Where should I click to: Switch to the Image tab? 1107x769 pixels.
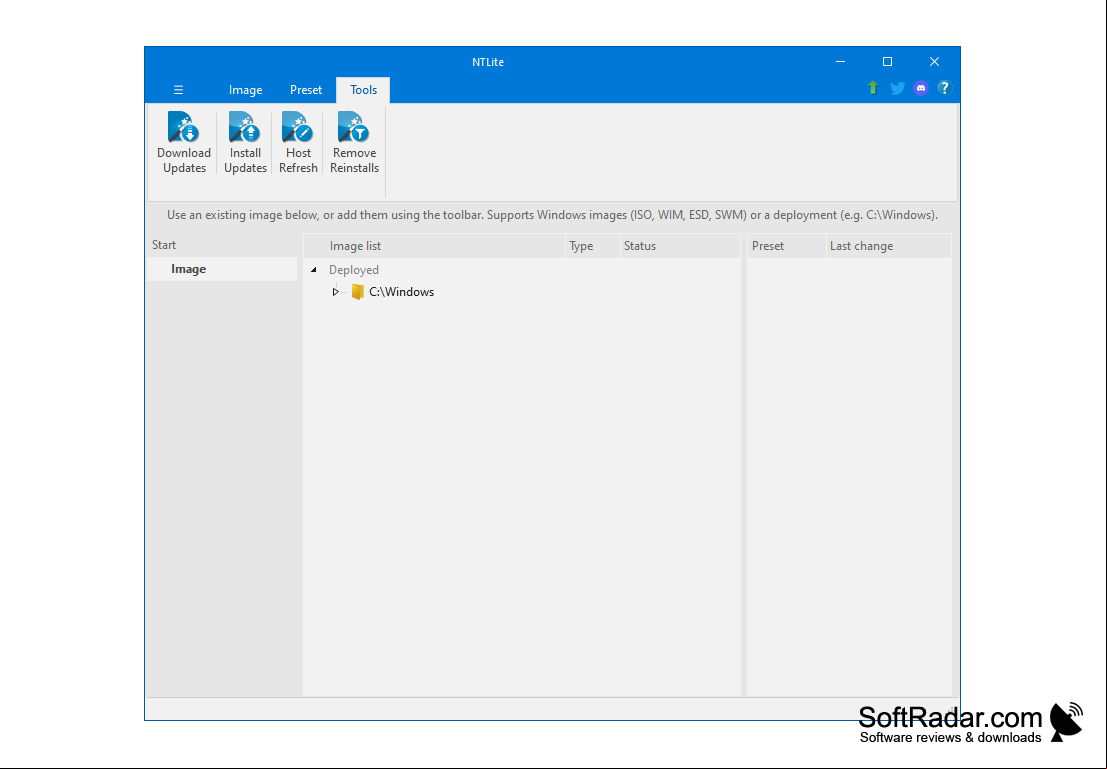pos(245,90)
